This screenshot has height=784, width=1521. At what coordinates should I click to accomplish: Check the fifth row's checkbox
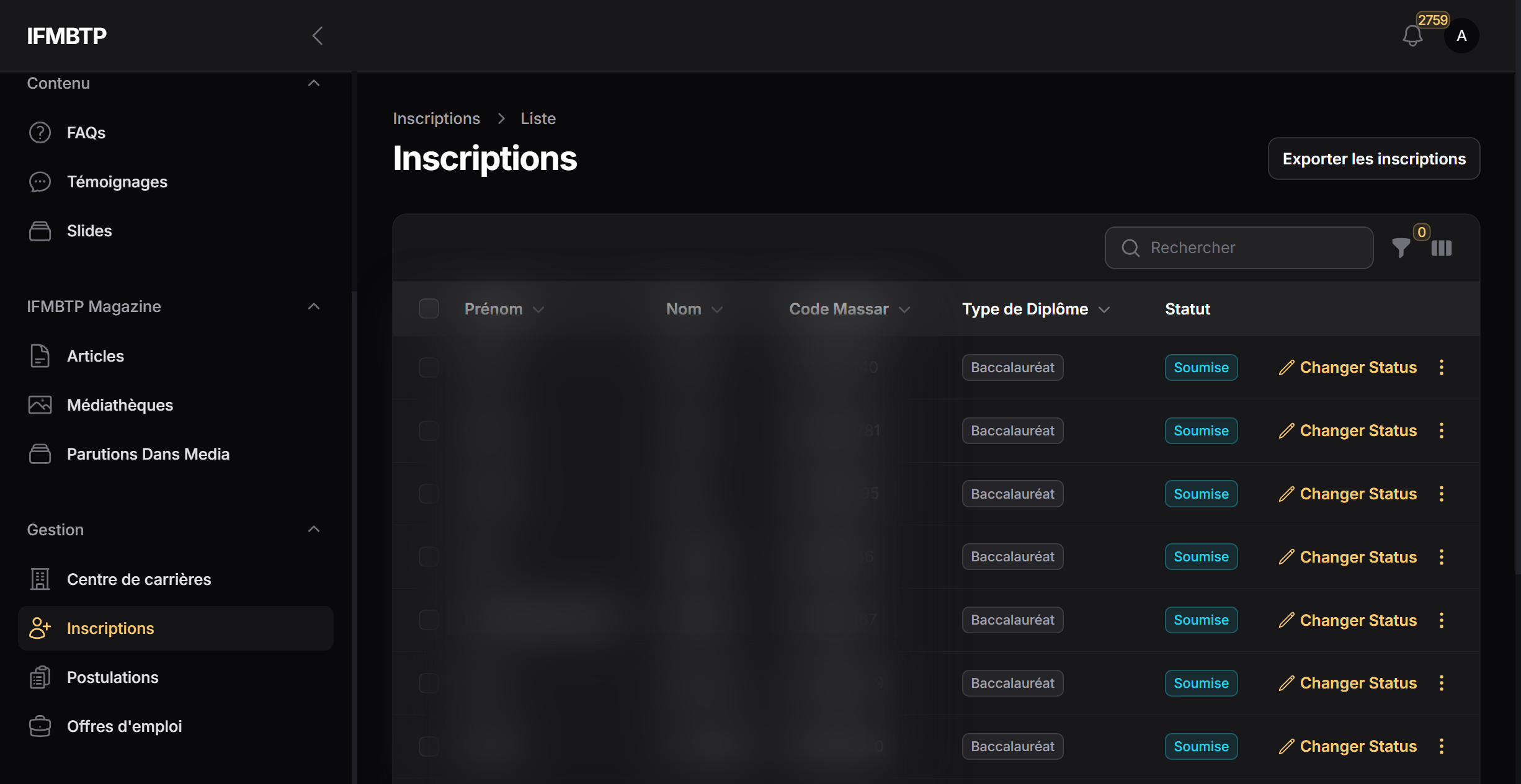(x=429, y=620)
